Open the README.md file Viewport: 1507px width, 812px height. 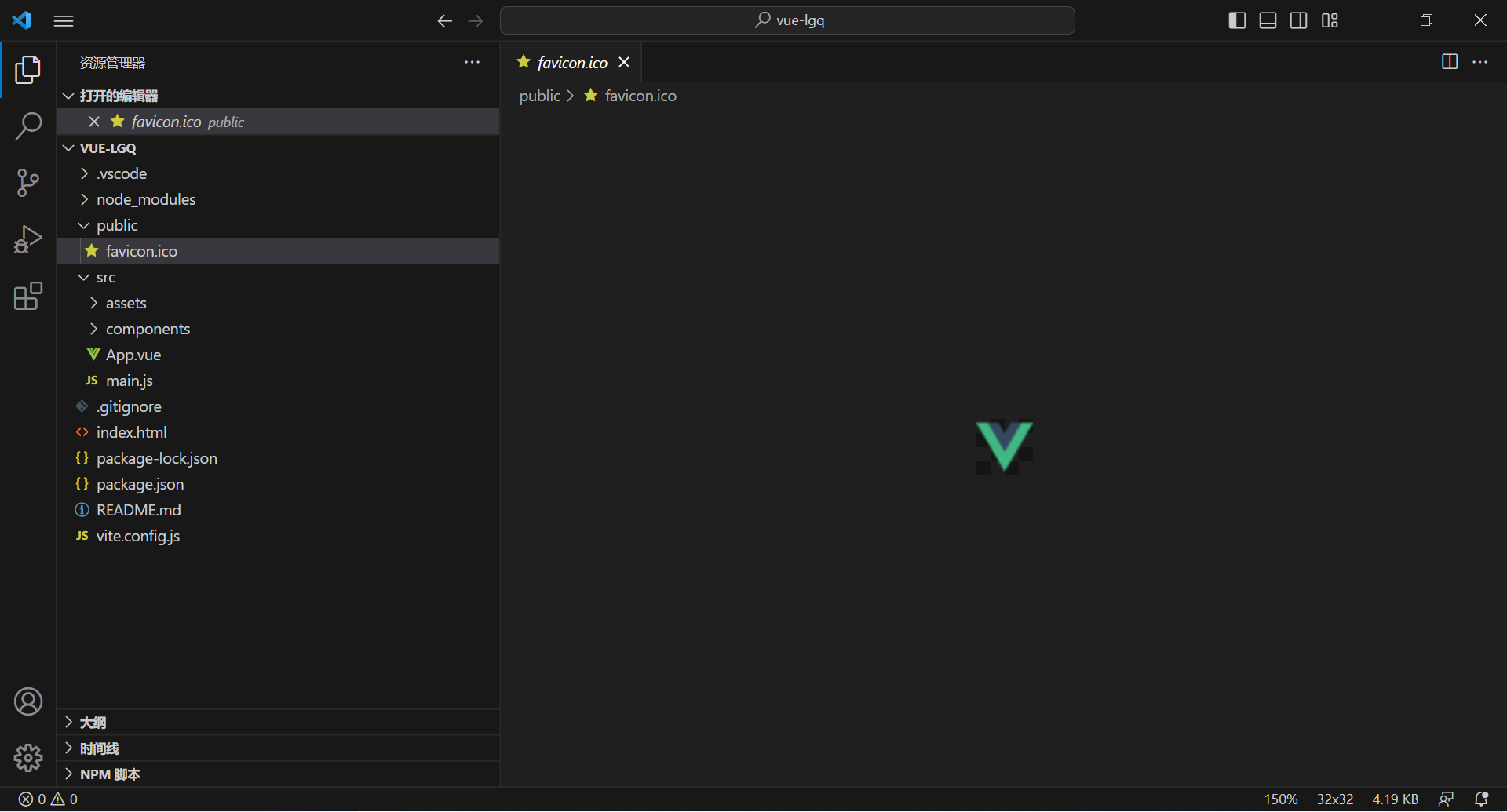[278, 510]
